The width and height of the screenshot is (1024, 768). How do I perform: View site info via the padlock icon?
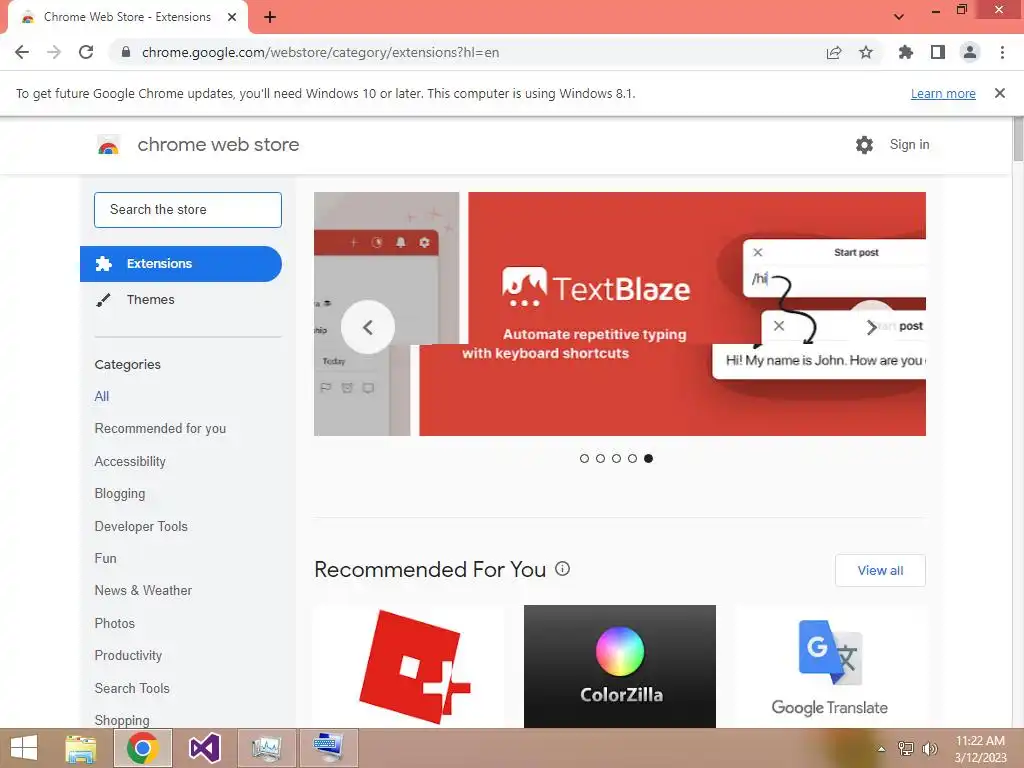pos(126,52)
